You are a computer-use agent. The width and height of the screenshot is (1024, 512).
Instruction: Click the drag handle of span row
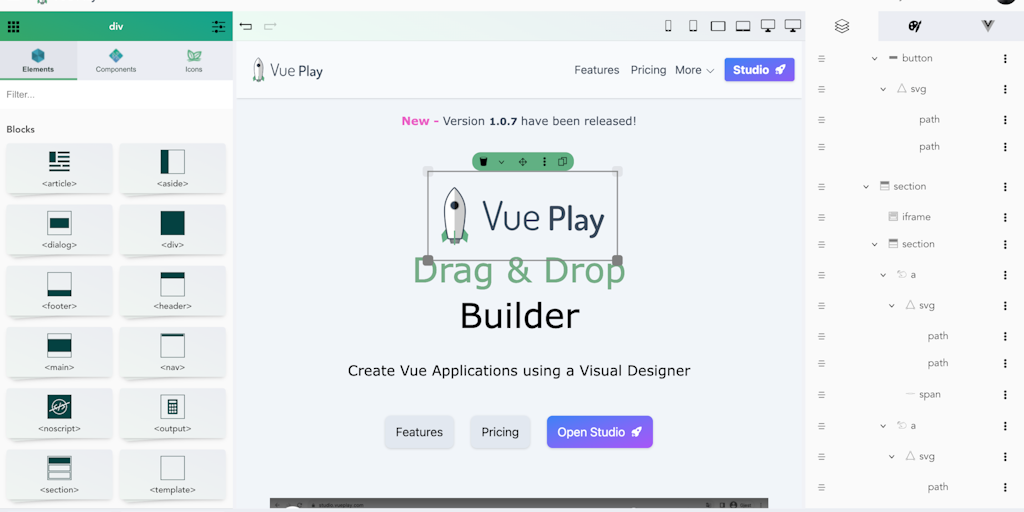[822, 394]
